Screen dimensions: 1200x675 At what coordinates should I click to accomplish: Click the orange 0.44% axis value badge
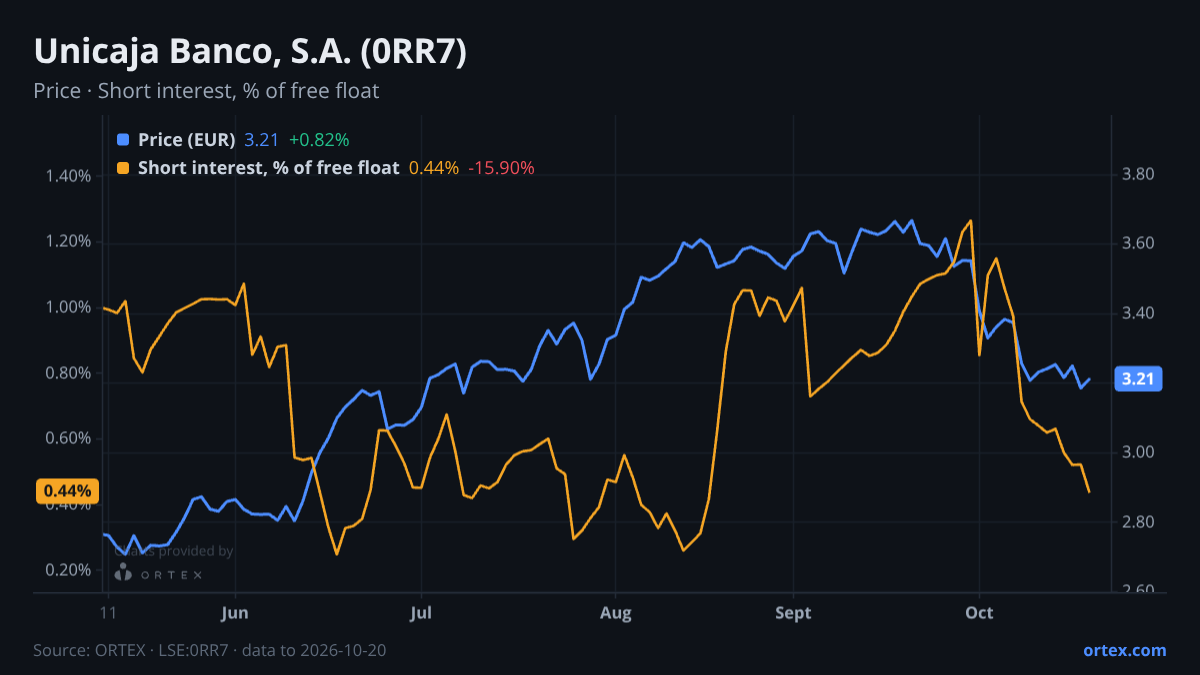tap(68, 491)
